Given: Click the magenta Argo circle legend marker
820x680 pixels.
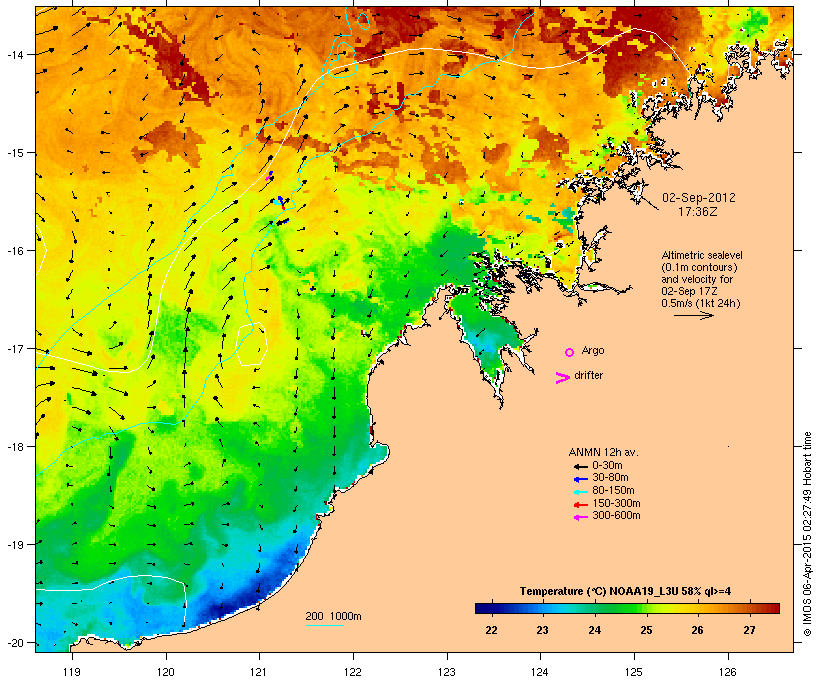Looking at the screenshot, I should [570, 352].
